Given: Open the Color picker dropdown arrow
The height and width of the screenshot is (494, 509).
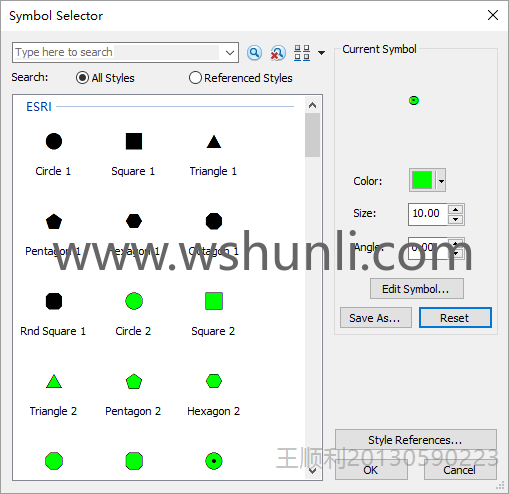Looking at the screenshot, I should point(441,181).
